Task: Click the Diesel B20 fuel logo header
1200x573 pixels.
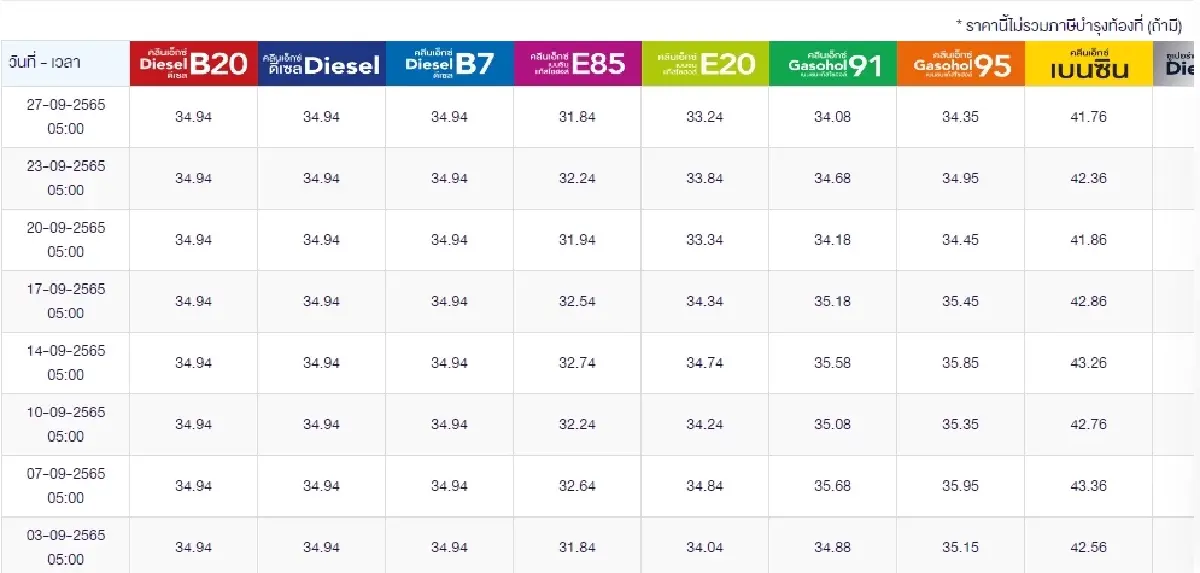Action: coord(193,64)
